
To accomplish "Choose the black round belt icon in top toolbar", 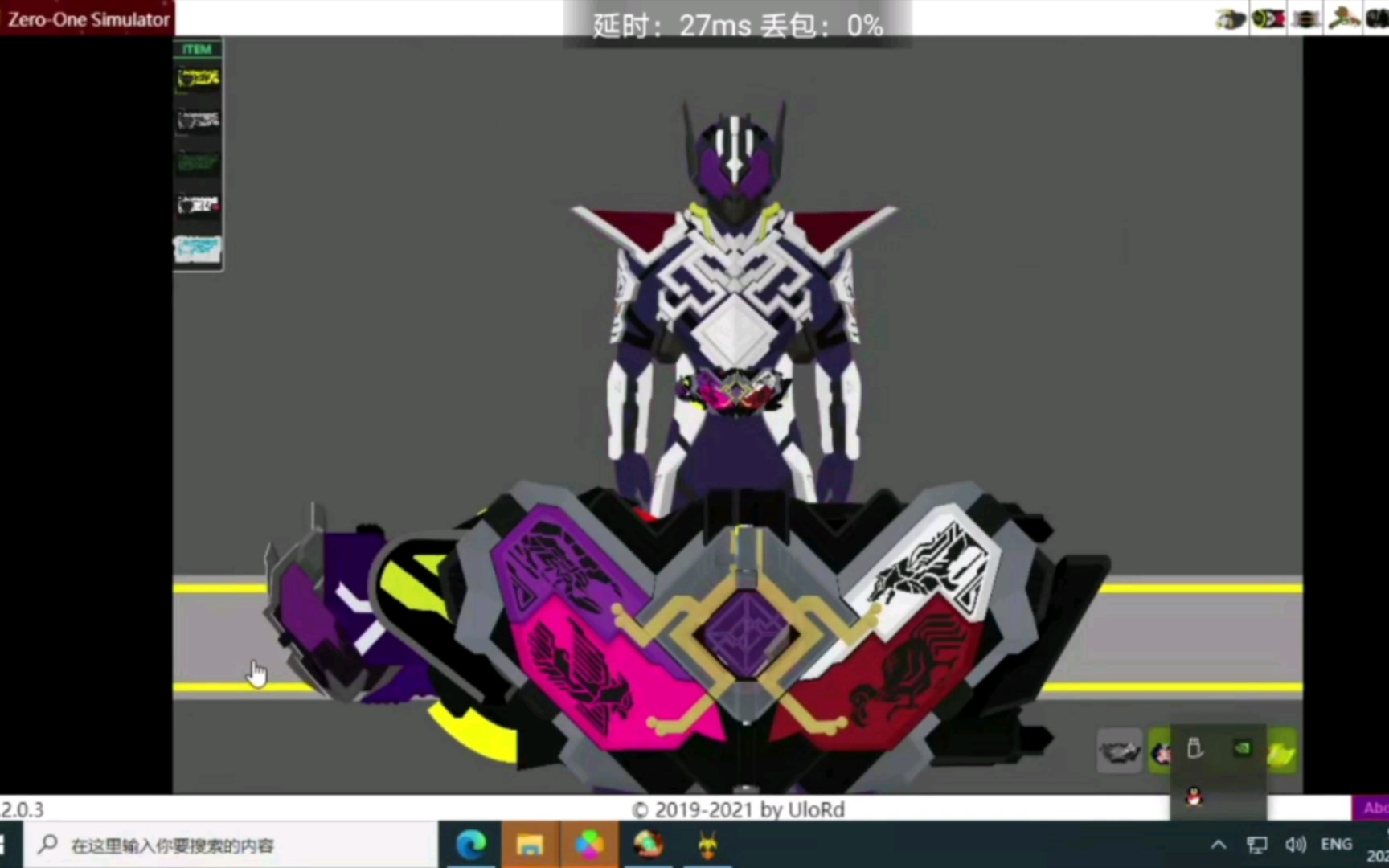I will 1305,18.
